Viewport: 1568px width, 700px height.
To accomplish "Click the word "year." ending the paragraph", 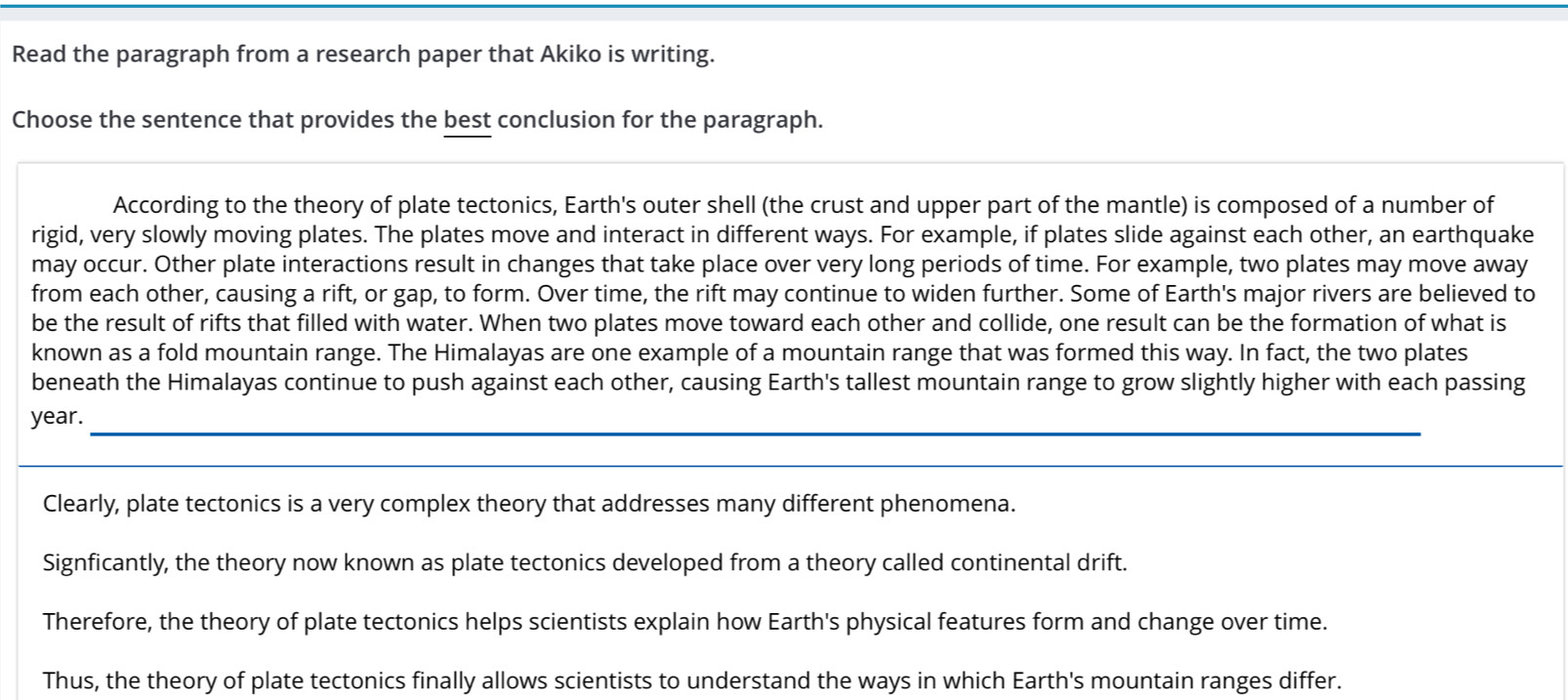I will [x=57, y=416].
